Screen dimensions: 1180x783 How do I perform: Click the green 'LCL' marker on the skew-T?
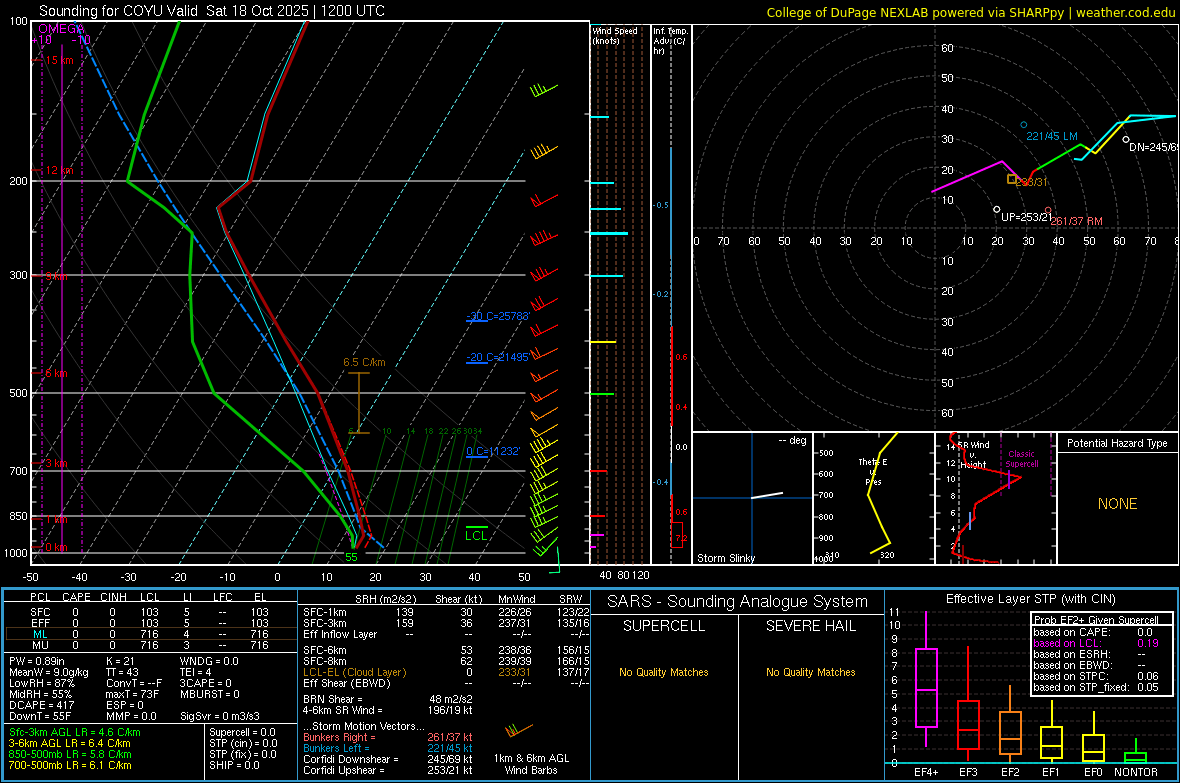[x=476, y=535]
